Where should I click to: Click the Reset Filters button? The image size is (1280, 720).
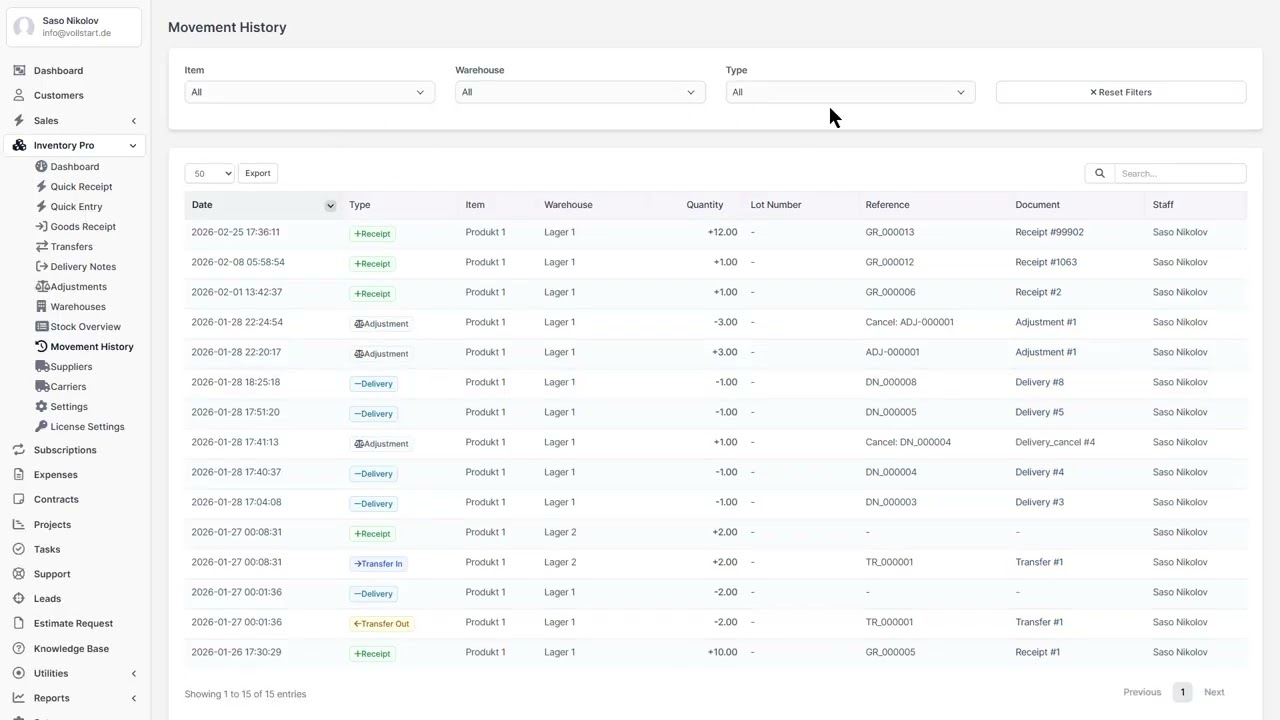tap(1121, 92)
